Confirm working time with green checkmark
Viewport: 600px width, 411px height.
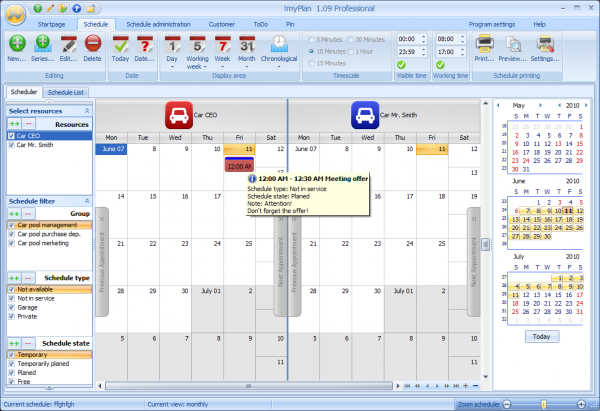[440, 65]
